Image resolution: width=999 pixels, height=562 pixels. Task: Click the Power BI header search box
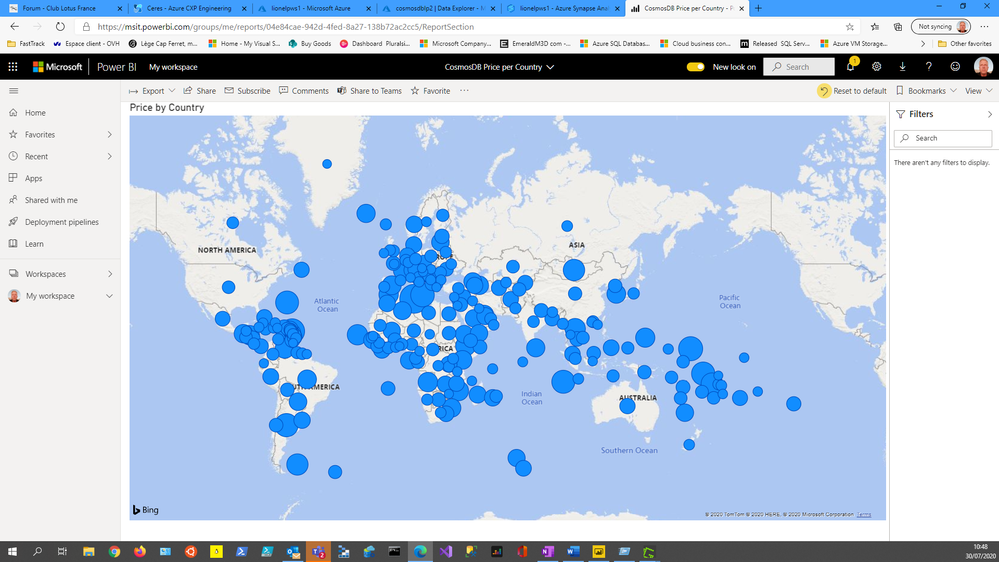point(799,66)
